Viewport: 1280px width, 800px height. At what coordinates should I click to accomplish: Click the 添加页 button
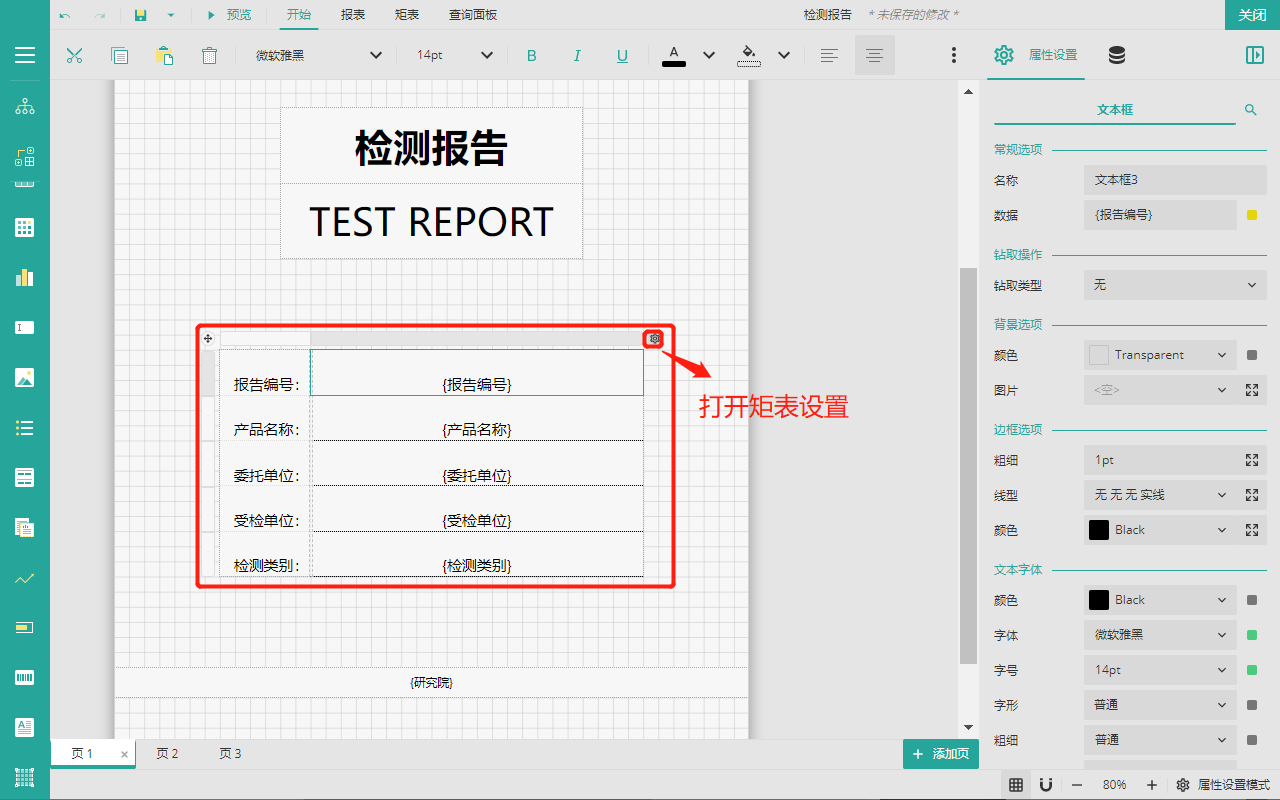click(x=940, y=754)
